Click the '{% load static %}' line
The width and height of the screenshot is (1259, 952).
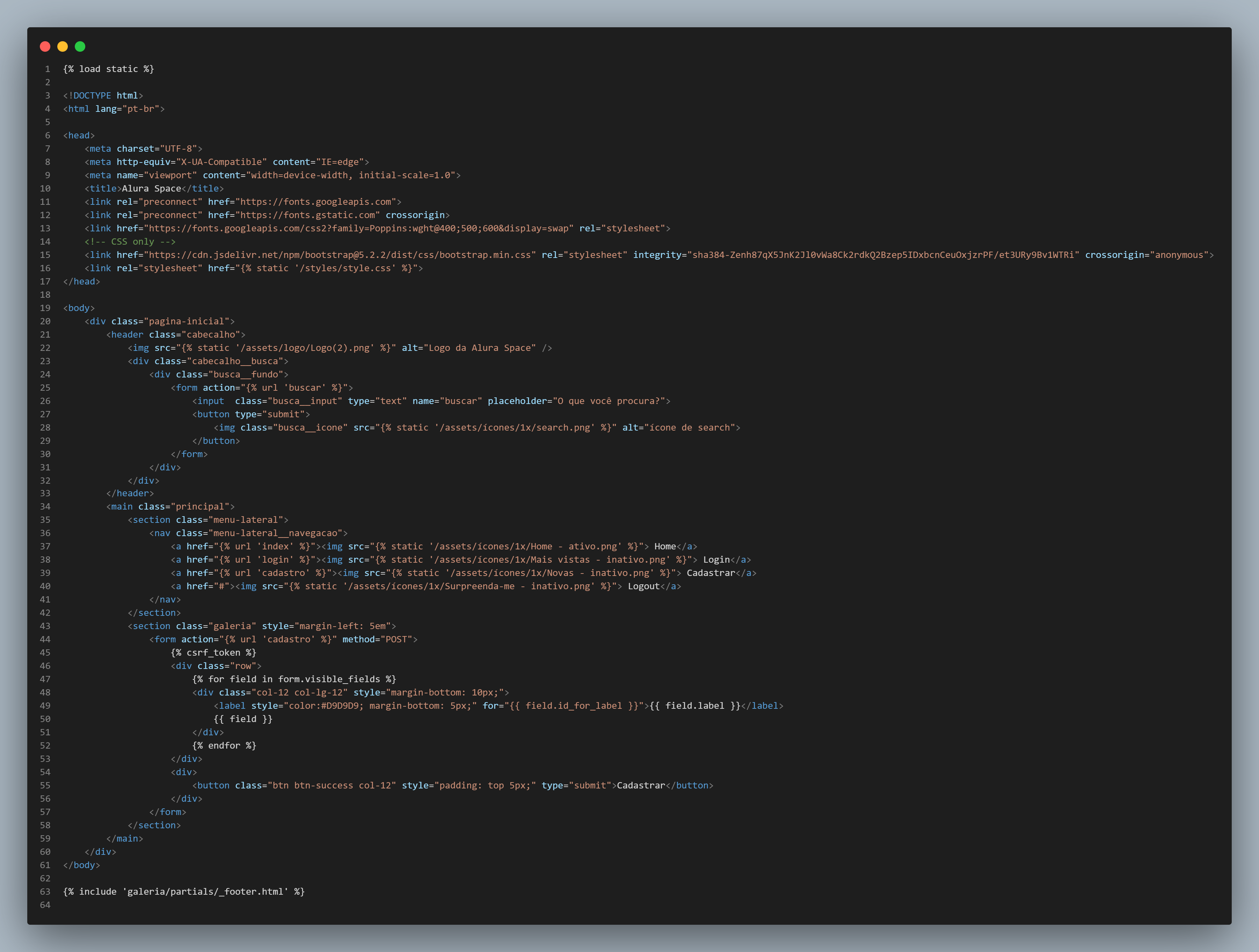[109, 69]
